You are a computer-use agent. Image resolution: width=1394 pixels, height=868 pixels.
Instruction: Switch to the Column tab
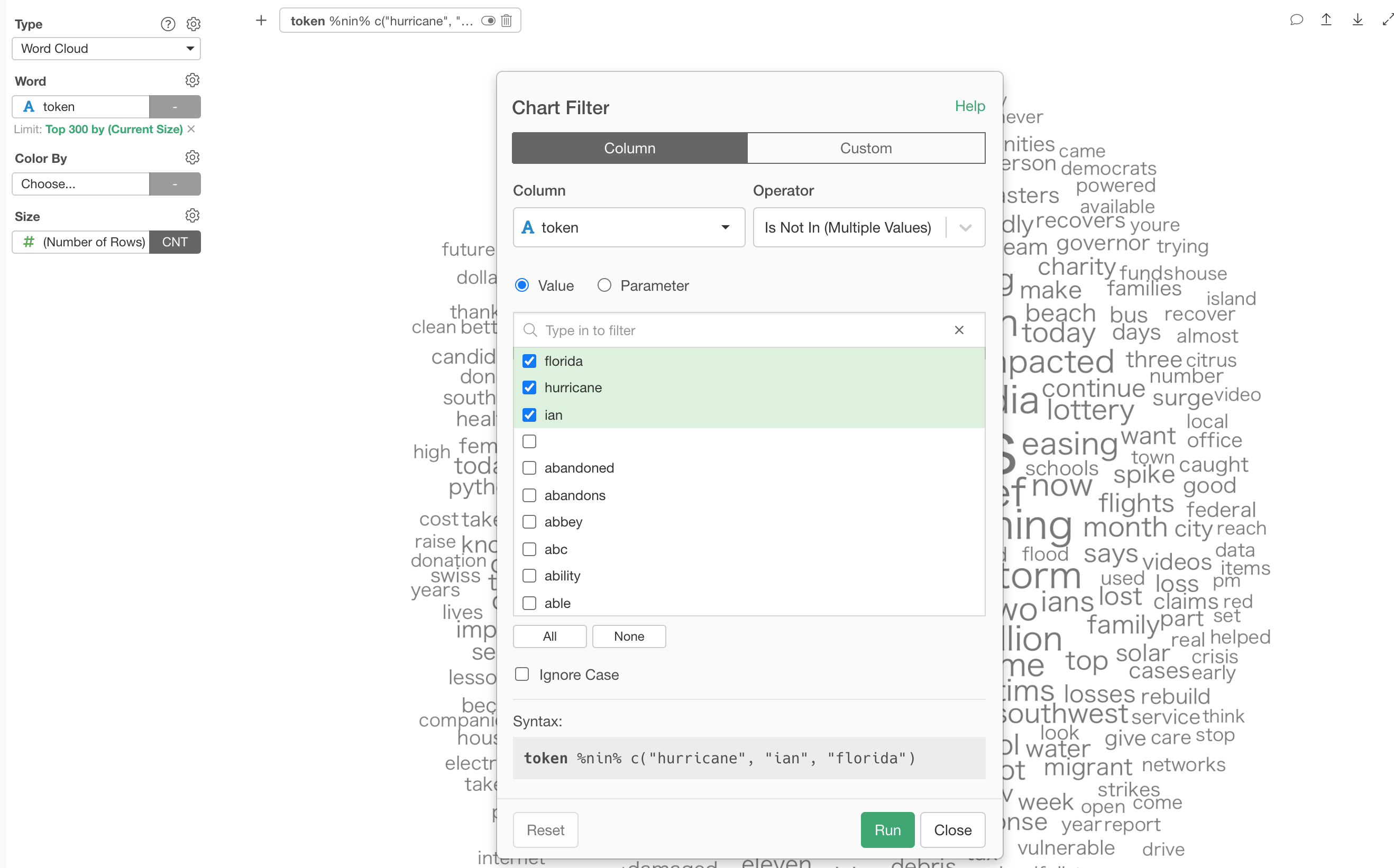[630, 148]
